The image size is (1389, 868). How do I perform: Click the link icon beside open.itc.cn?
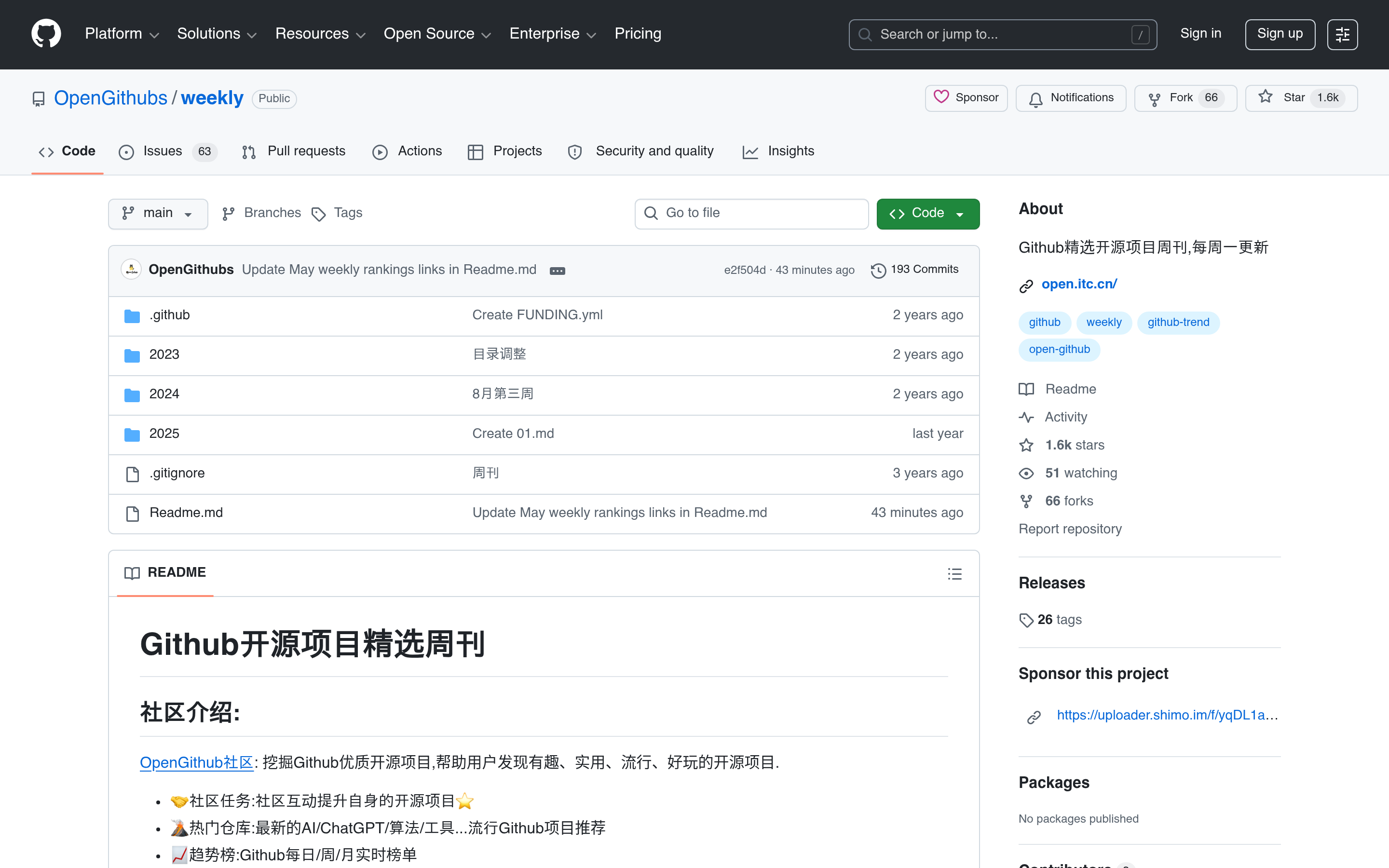tap(1026, 285)
